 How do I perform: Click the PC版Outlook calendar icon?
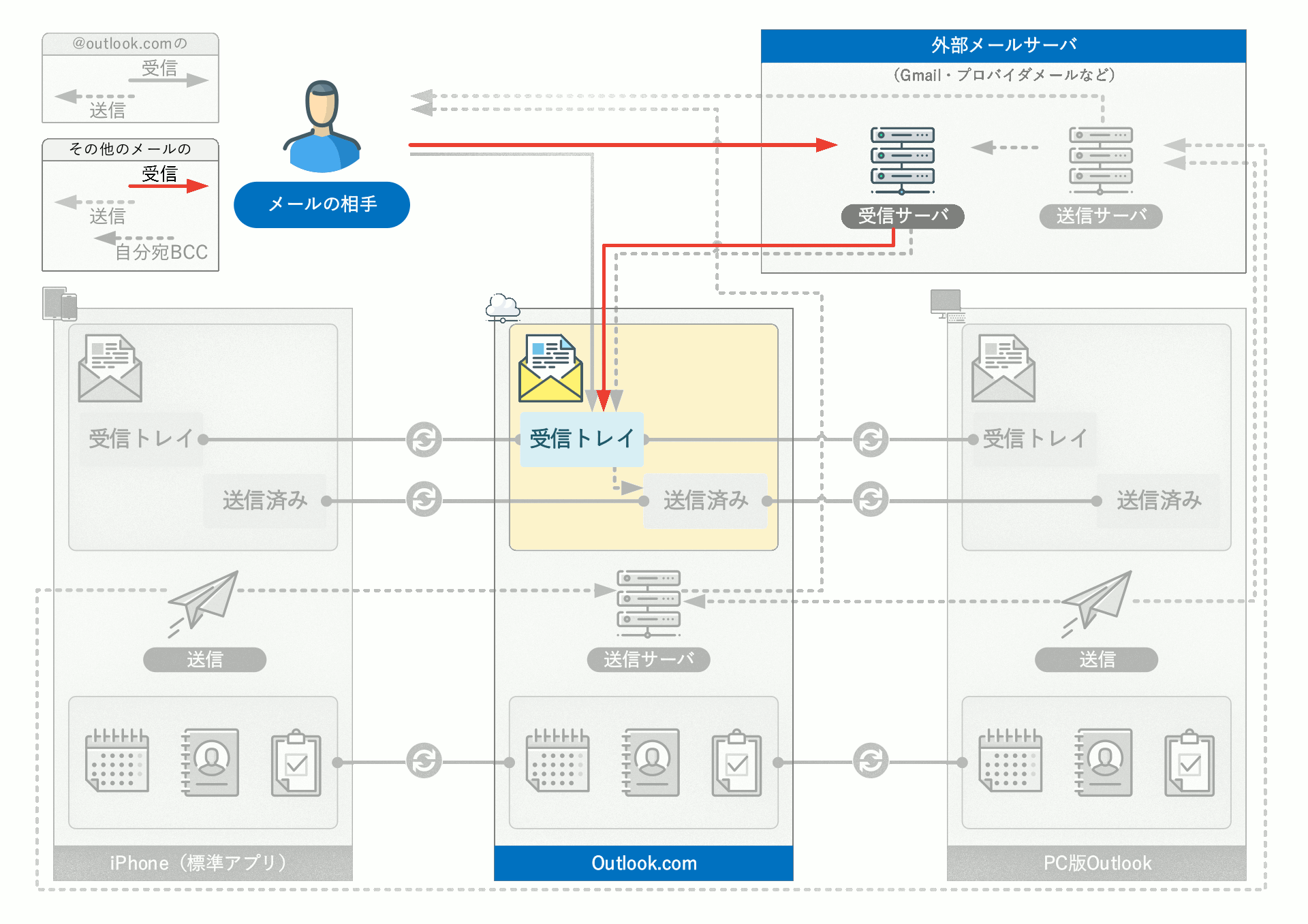tap(1010, 761)
